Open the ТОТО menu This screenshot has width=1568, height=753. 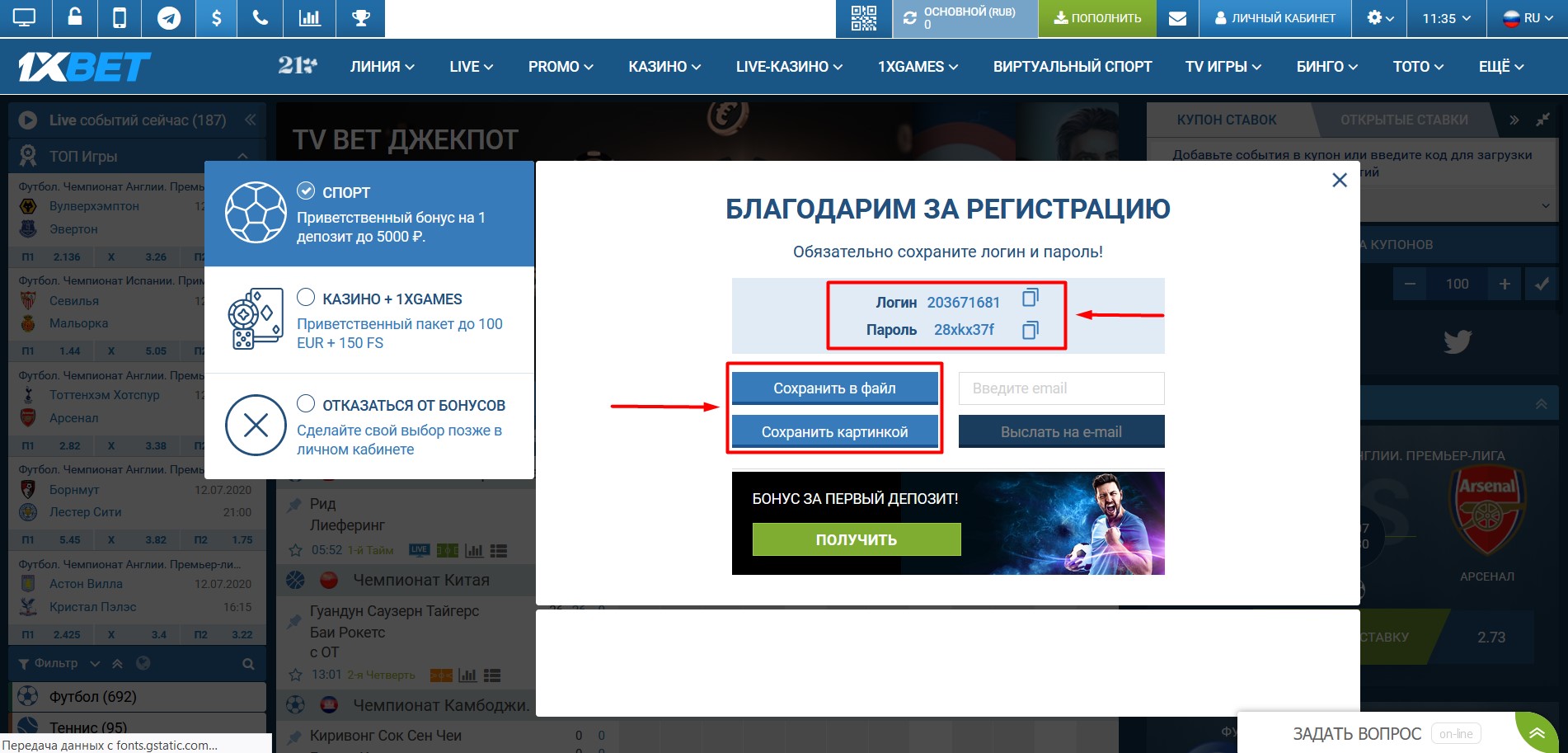point(1418,67)
